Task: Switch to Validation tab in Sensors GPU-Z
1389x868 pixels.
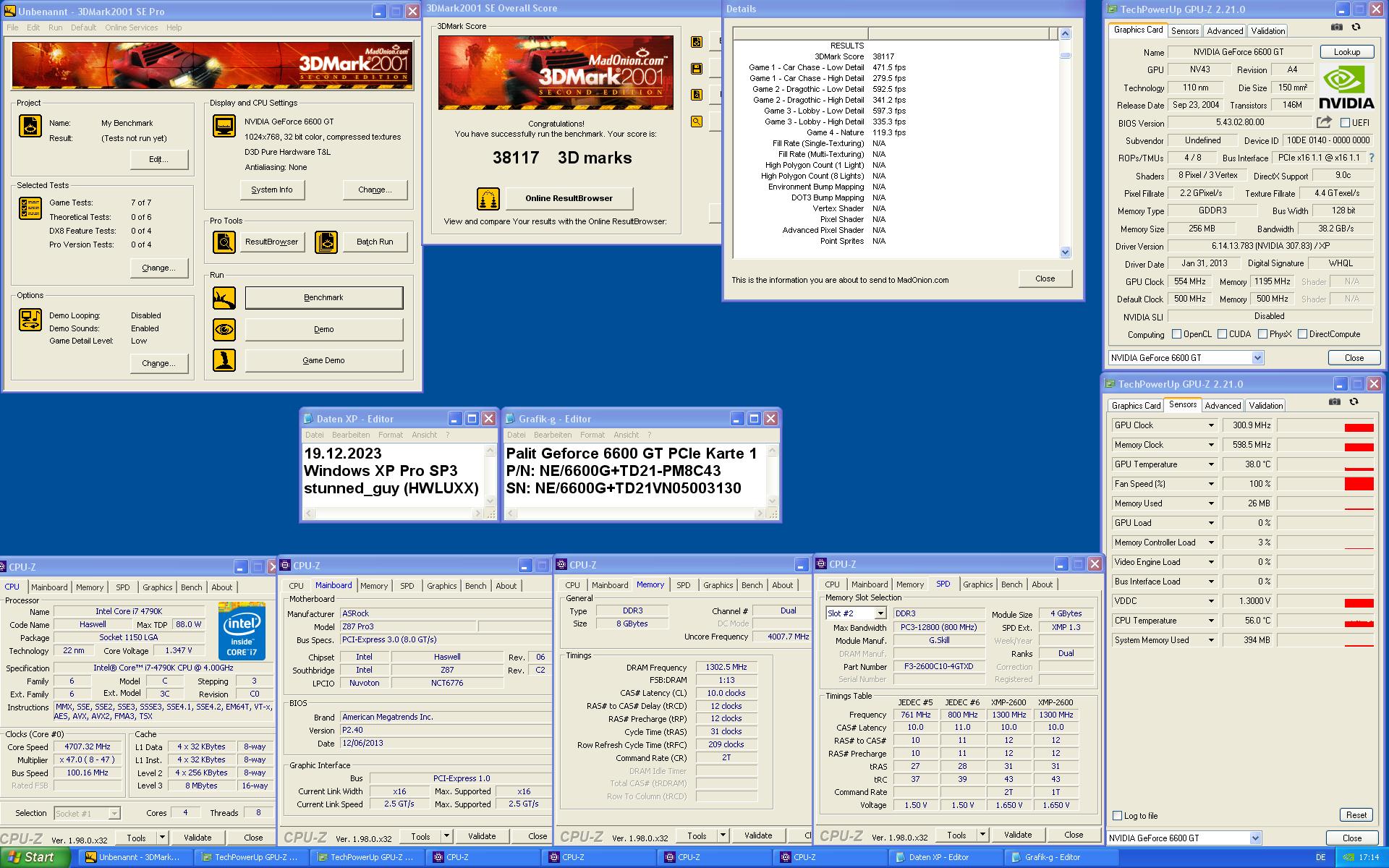Action: [x=1266, y=406]
